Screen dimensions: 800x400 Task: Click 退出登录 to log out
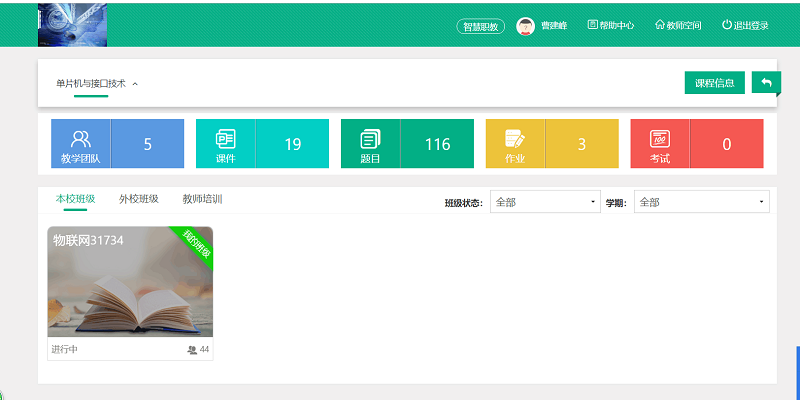[x=745, y=26]
